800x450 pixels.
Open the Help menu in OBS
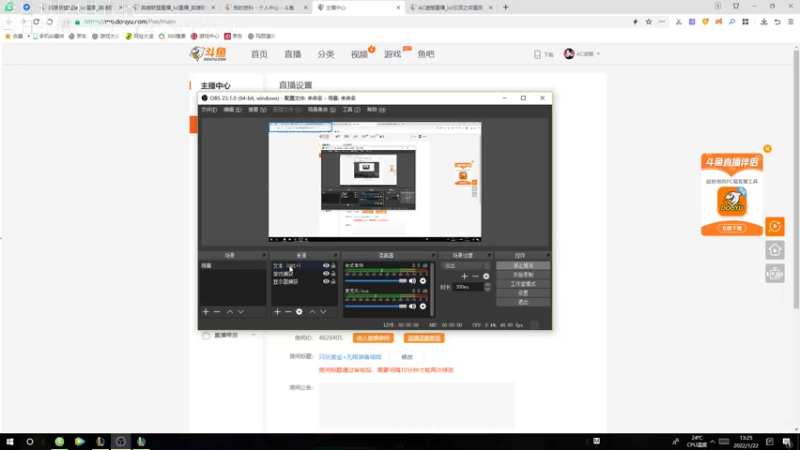(x=376, y=110)
